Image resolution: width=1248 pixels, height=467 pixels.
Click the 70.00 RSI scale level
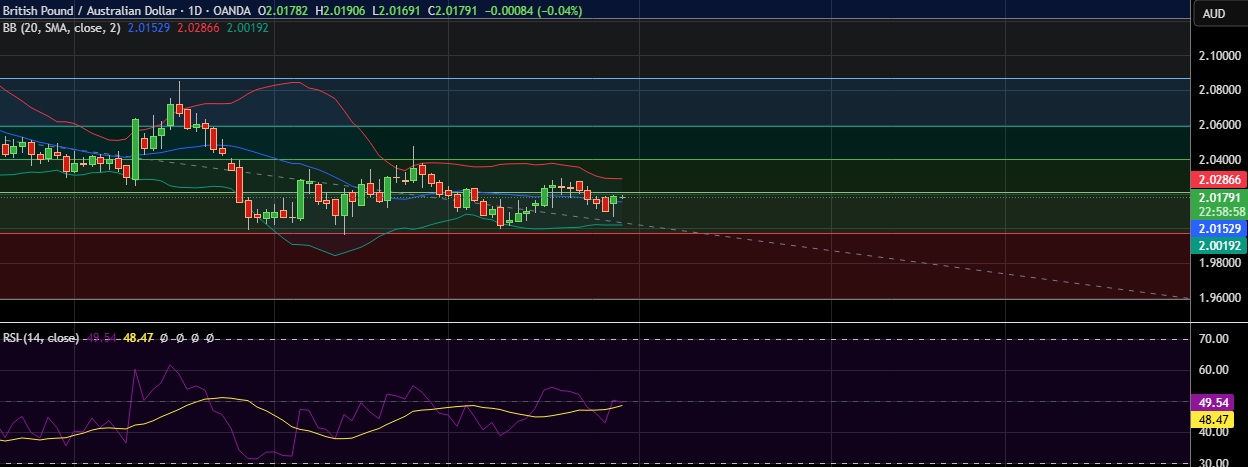pos(1214,340)
